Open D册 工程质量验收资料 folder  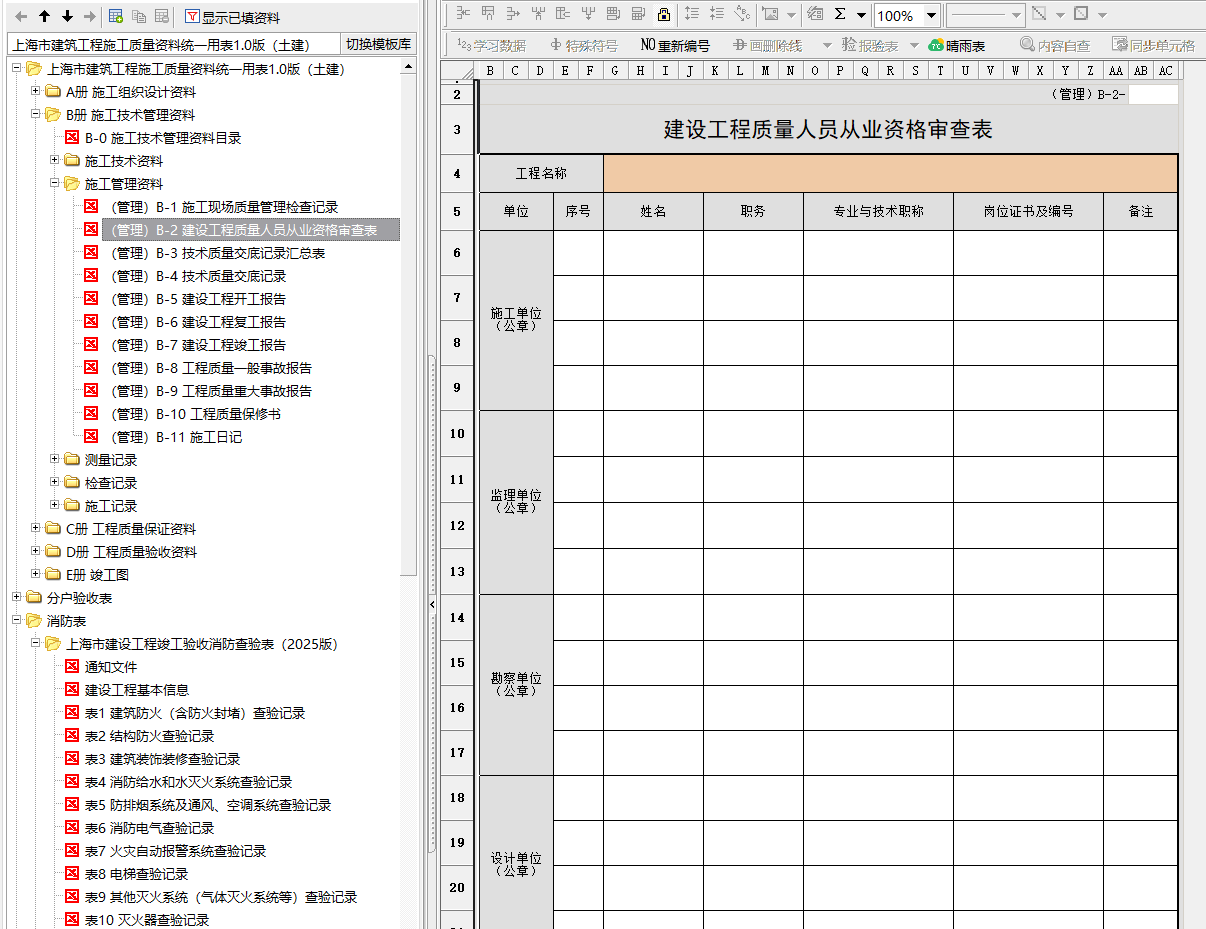click(131, 552)
